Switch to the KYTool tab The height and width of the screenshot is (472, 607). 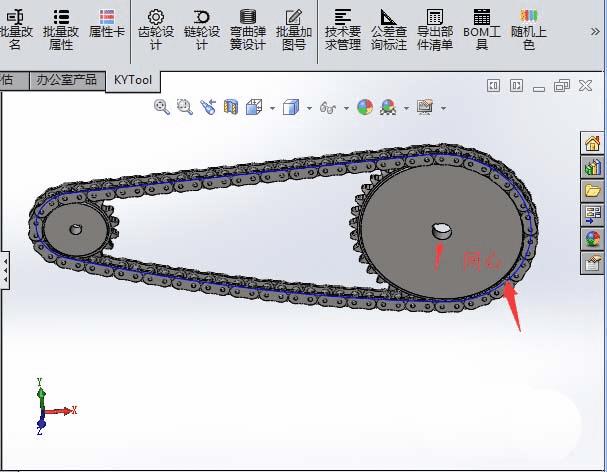(x=134, y=79)
